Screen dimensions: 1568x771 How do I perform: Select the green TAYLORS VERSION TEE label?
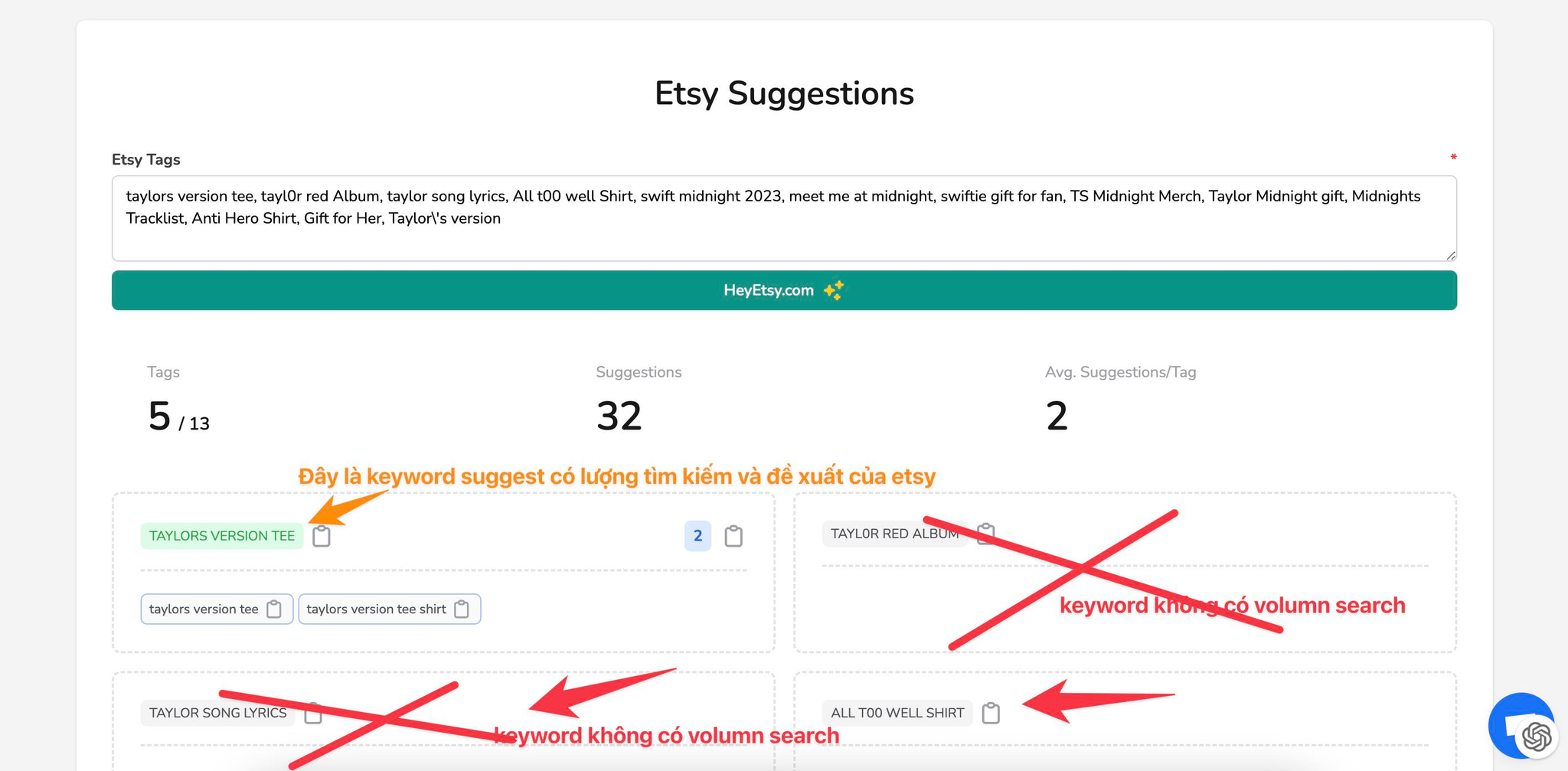coord(222,536)
